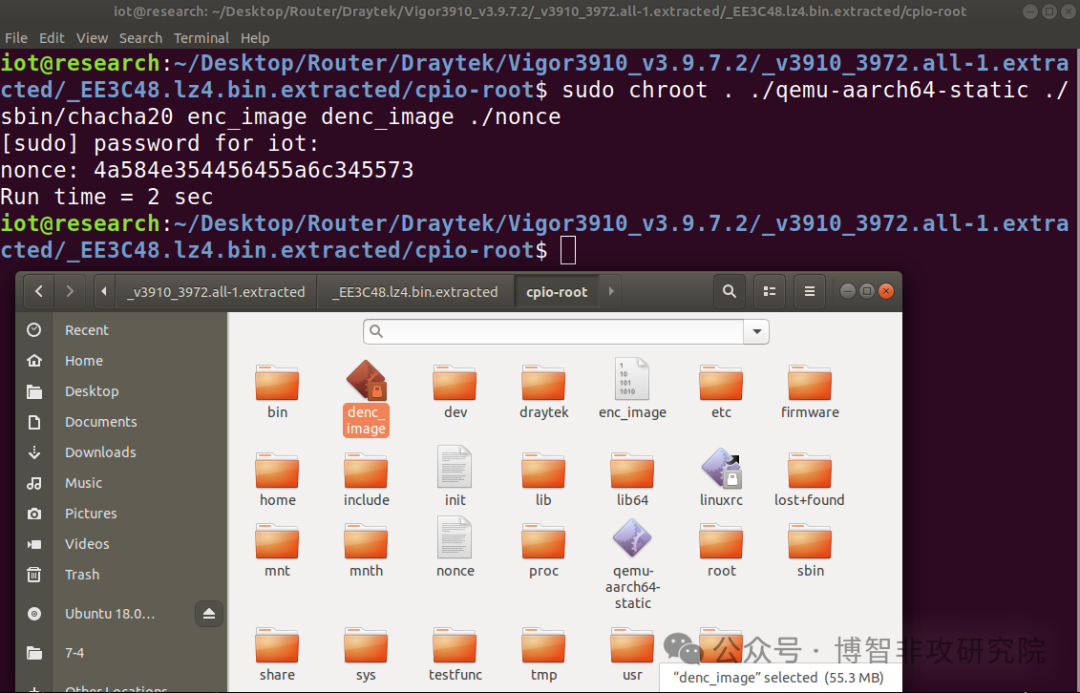Select the init script file
The height and width of the screenshot is (693, 1080).
pos(455,467)
